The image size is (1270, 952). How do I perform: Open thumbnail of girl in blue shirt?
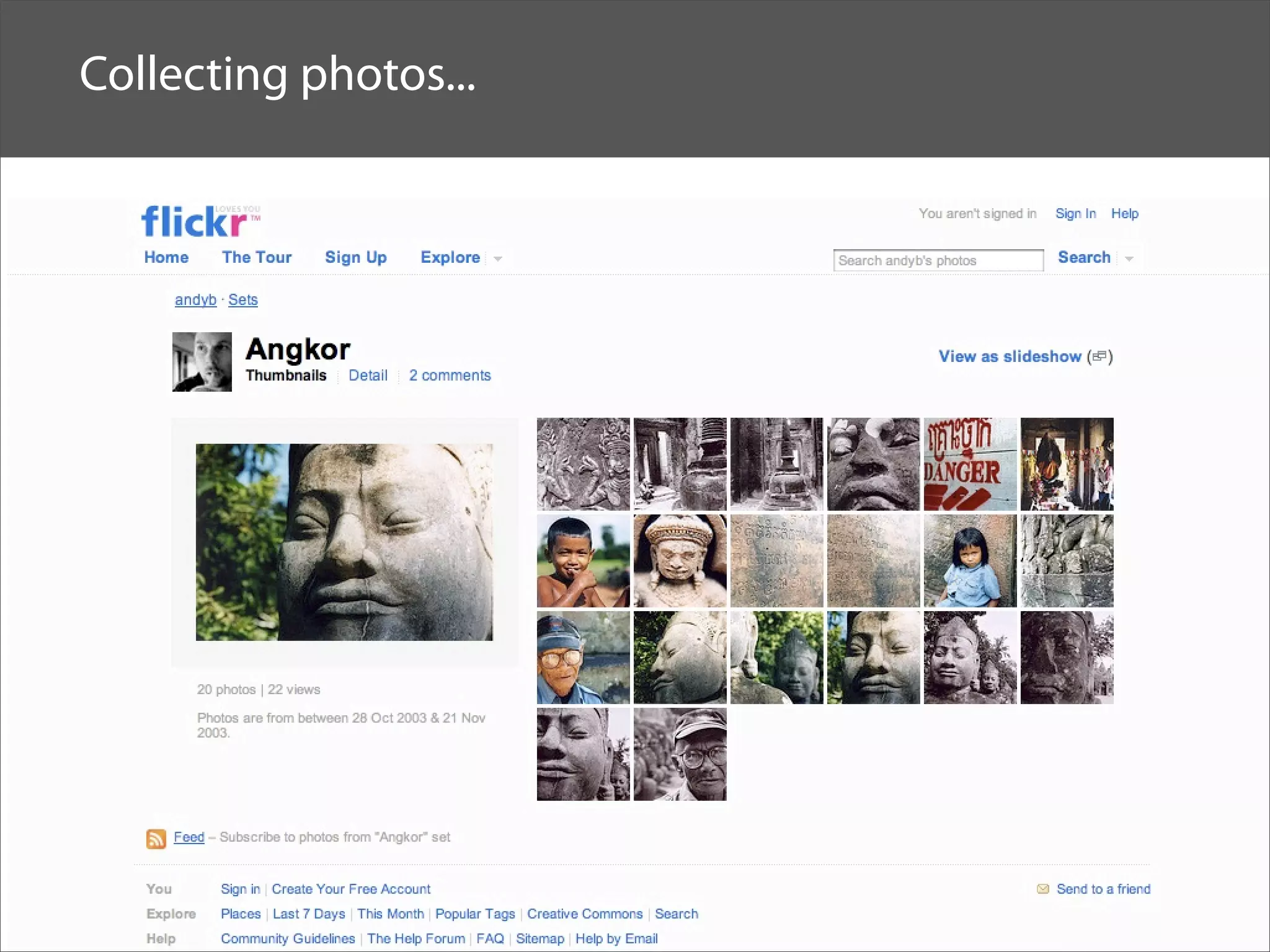coord(970,561)
